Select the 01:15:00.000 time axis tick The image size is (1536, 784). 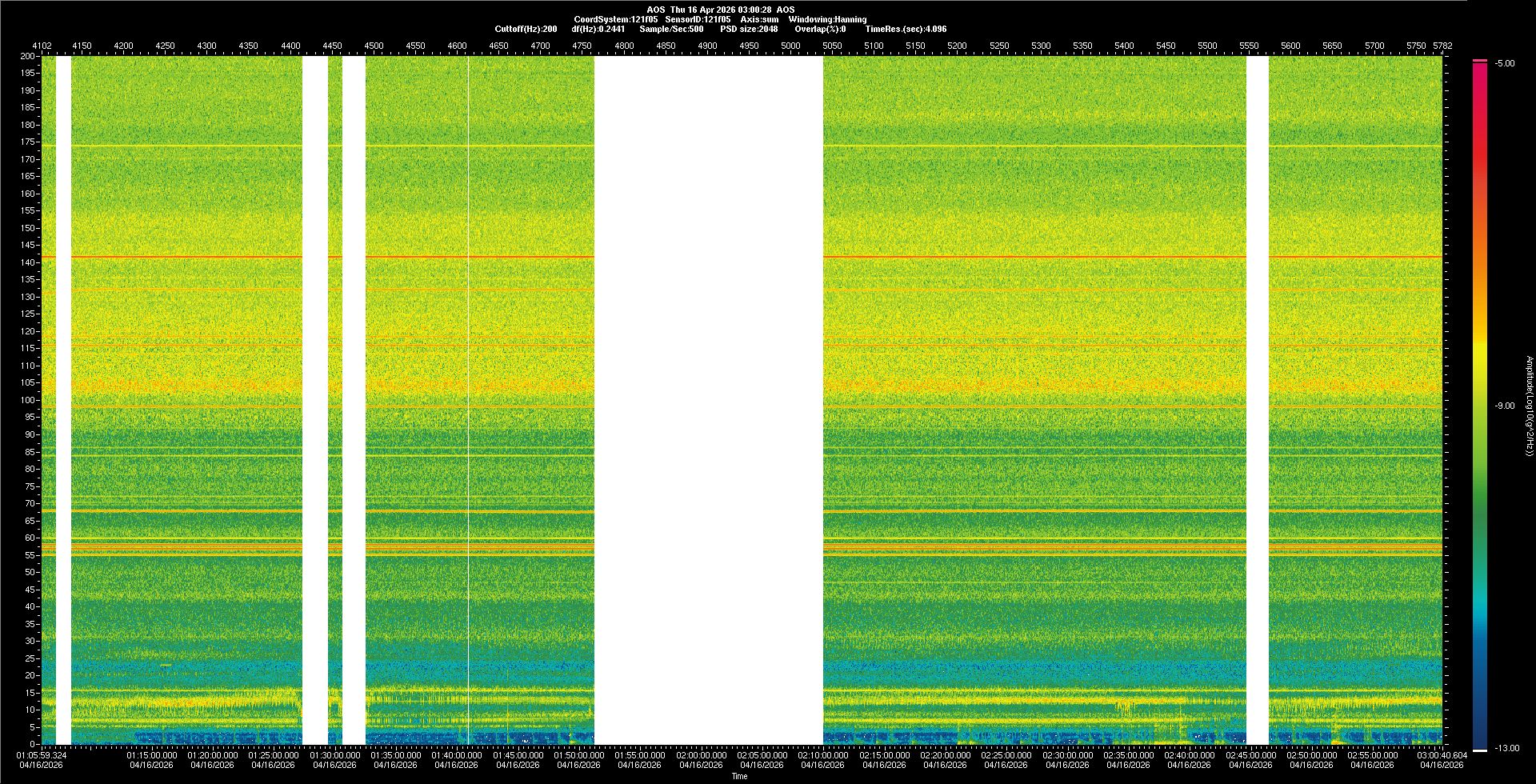[152, 755]
